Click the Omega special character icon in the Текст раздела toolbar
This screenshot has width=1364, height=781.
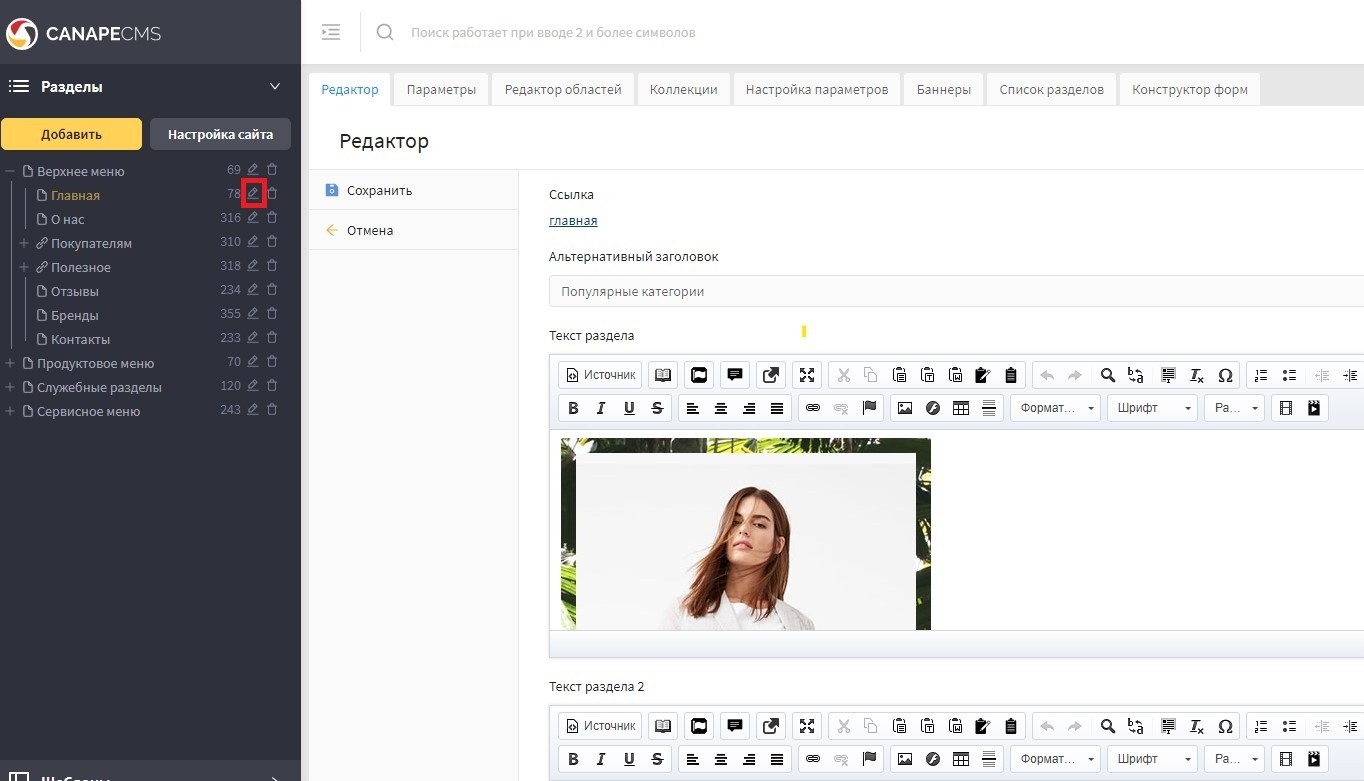click(x=1225, y=375)
